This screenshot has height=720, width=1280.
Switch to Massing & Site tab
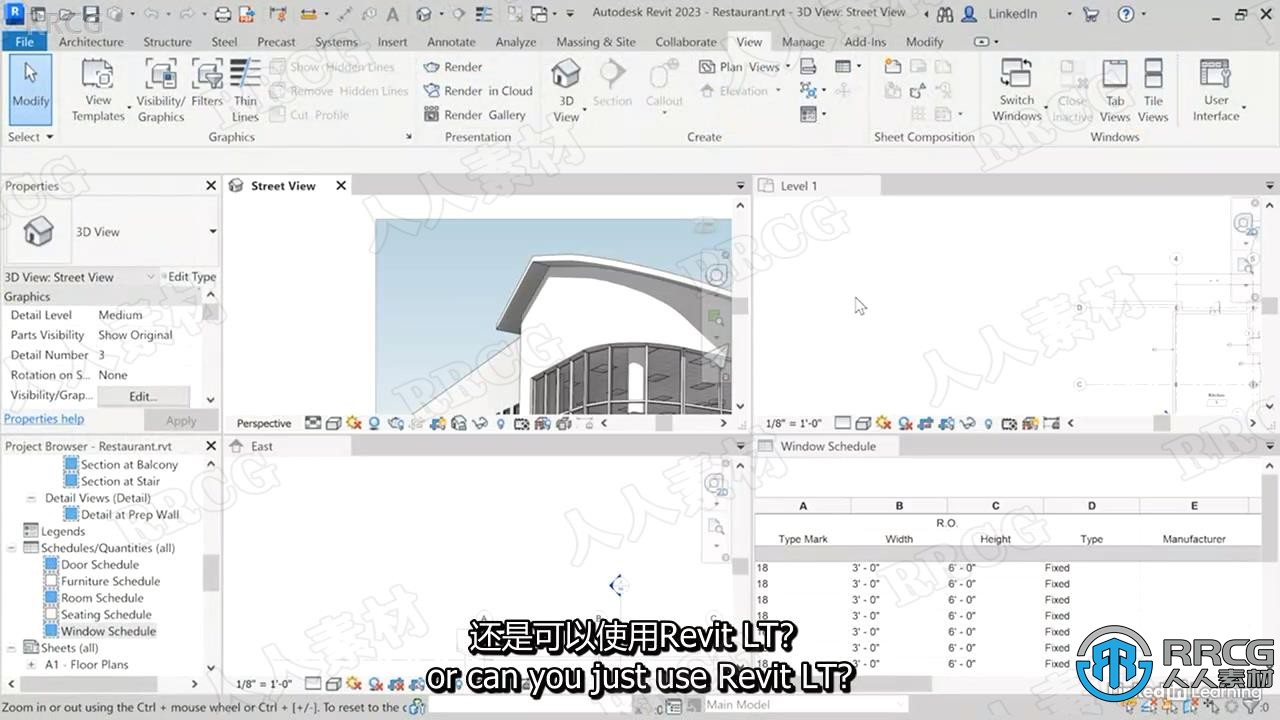click(596, 42)
